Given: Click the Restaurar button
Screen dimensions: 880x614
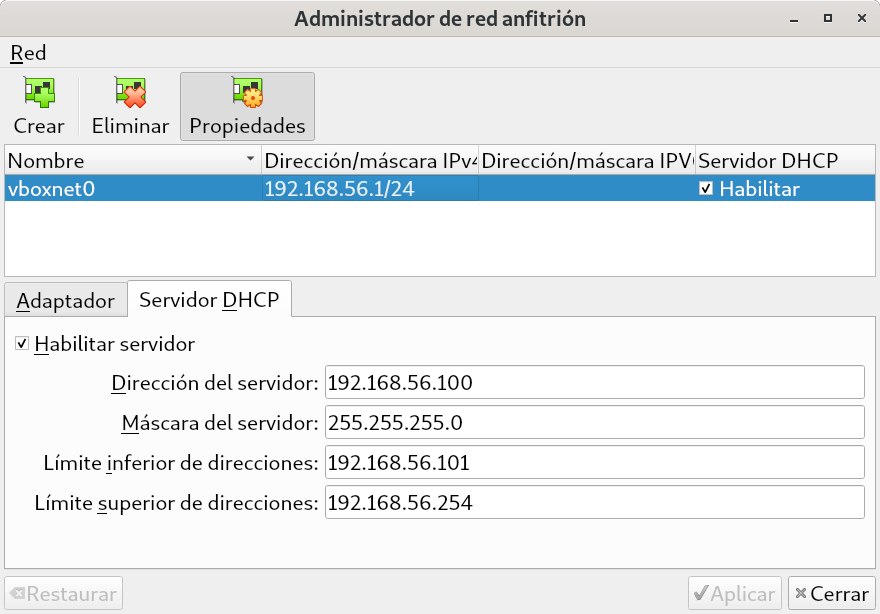Looking at the screenshot, I should (64, 594).
